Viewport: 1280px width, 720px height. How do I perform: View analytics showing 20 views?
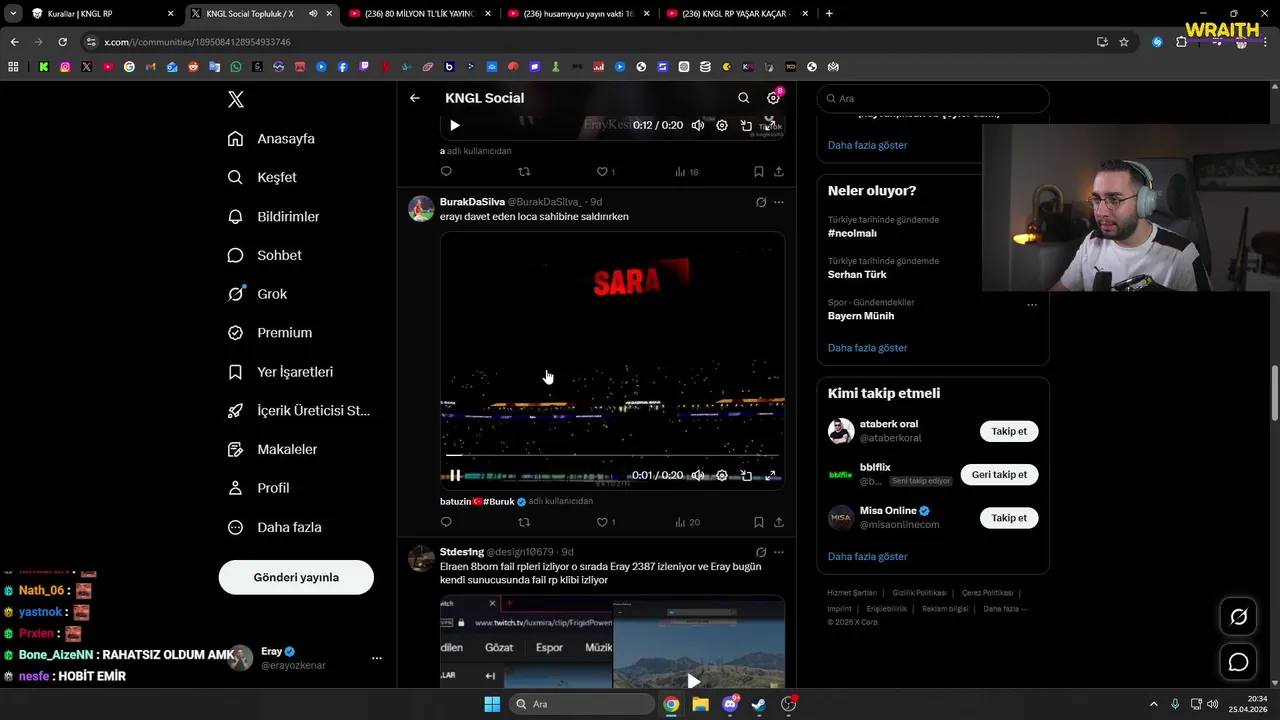pyautogui.click(x=687, y=522)
